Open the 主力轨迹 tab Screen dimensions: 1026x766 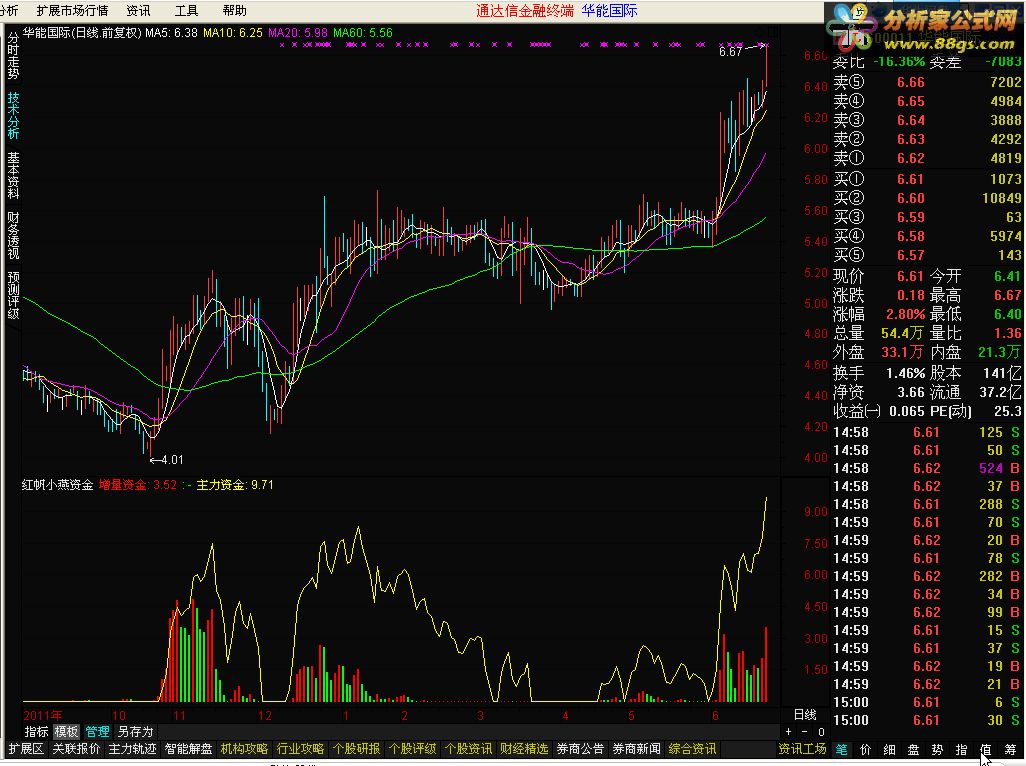coord(132,749)
